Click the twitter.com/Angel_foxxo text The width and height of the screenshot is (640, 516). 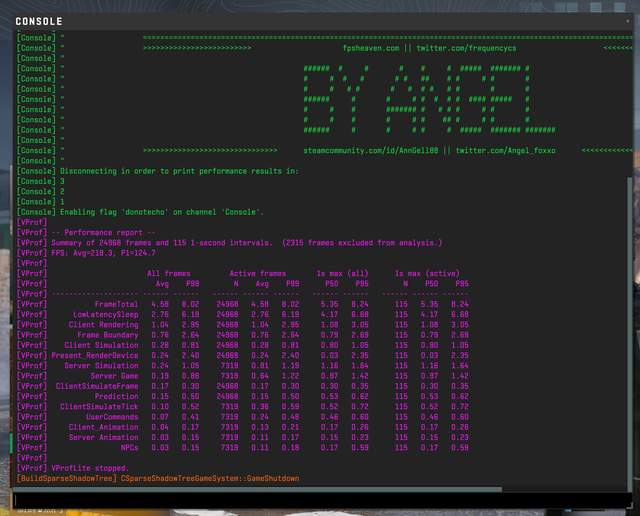(505, 151)
